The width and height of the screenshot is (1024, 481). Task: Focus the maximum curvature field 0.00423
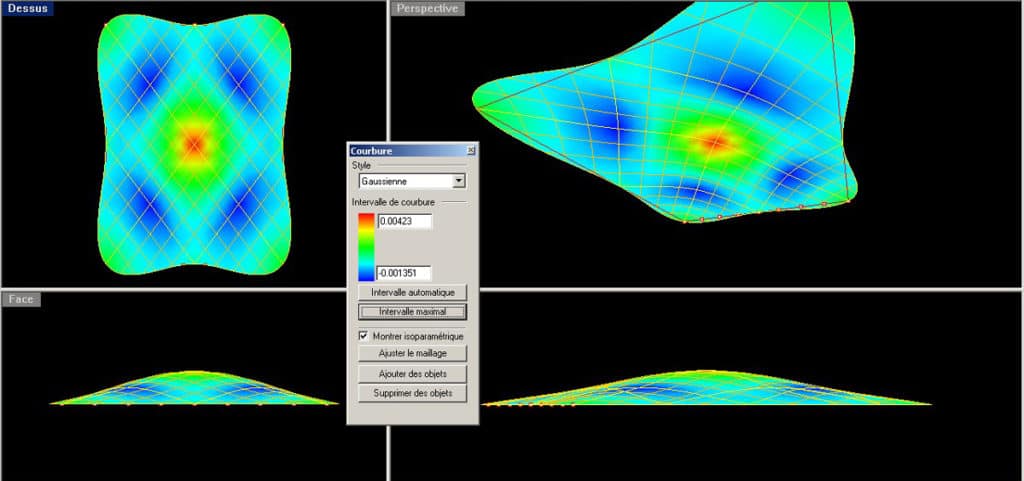click(404, 221)
